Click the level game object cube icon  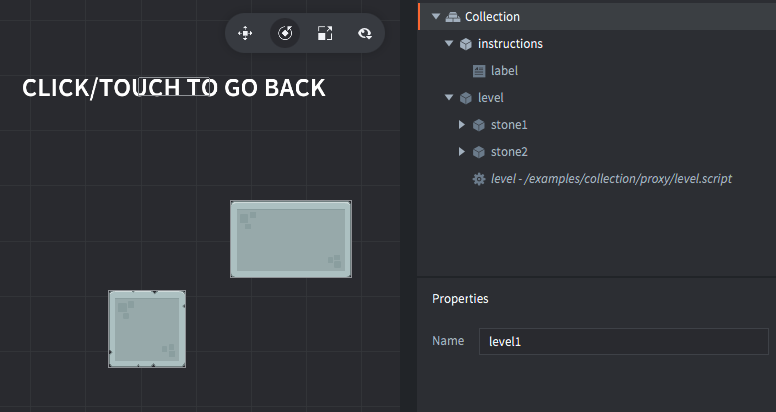pyautogui.click(x=465, y=98)
